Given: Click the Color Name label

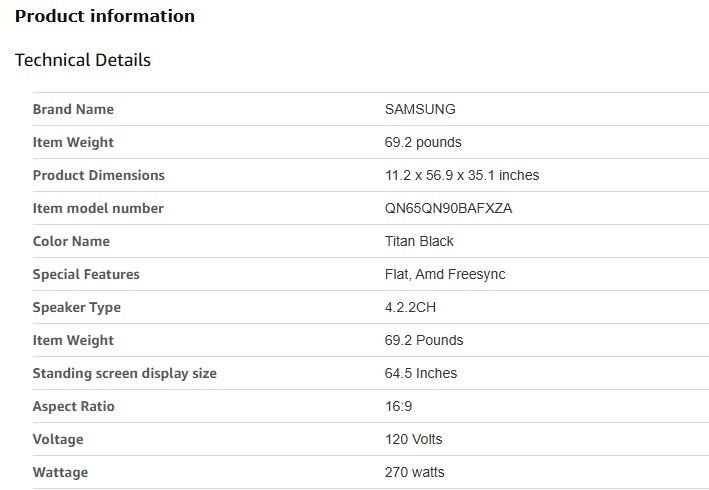Looking at the screenshot, I should tap(71, 241).
